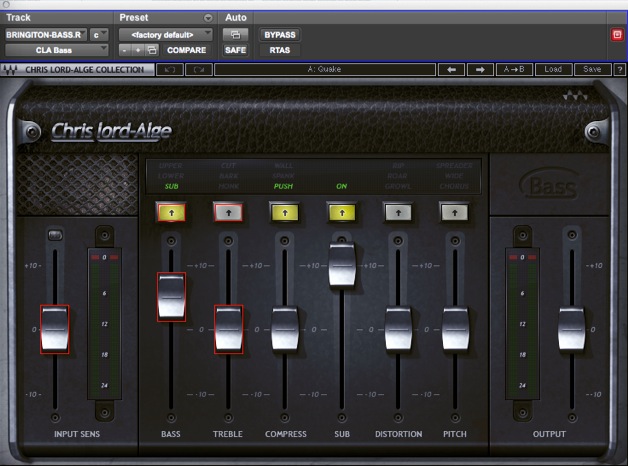Image resolution: width=628 pixels, height=466 pixels.
Task: Click the Auto header label
Action: 236,18
